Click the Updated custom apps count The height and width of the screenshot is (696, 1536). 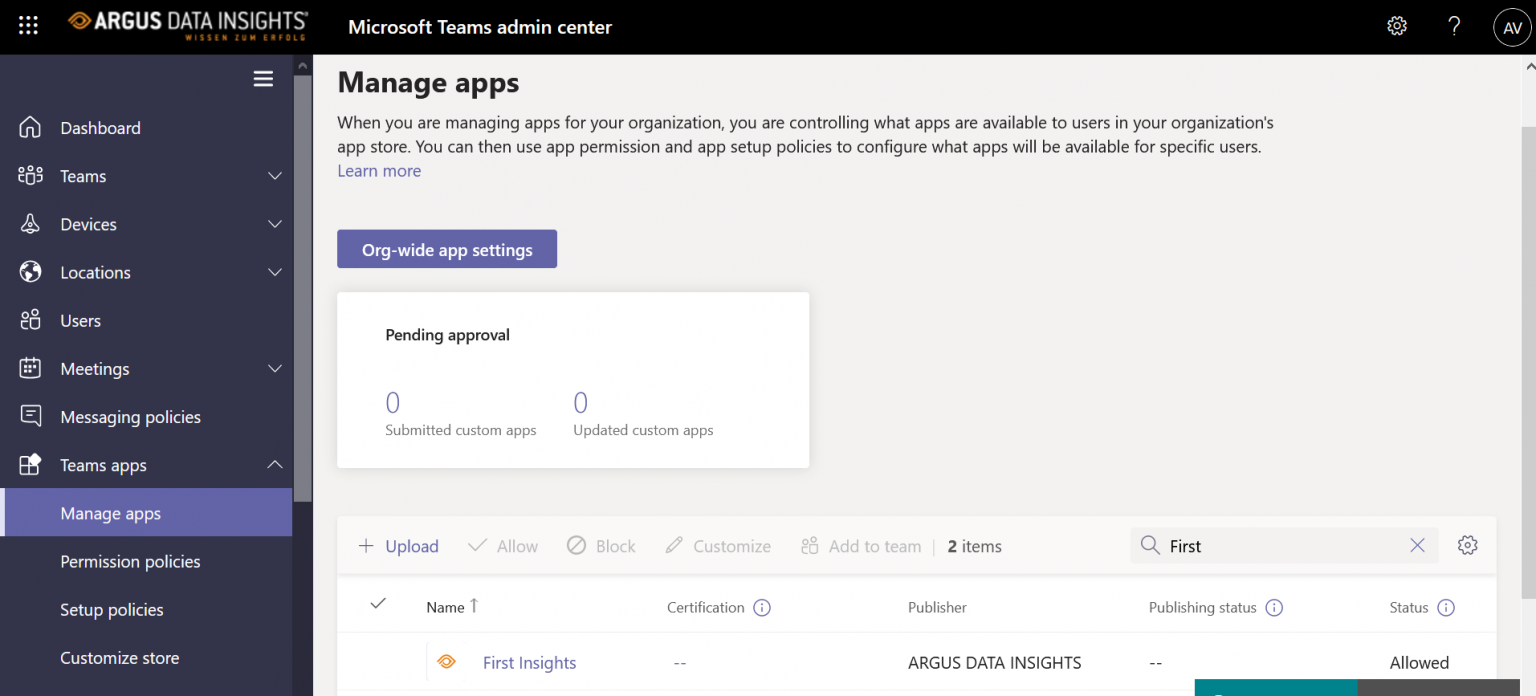tap(581, 403)
